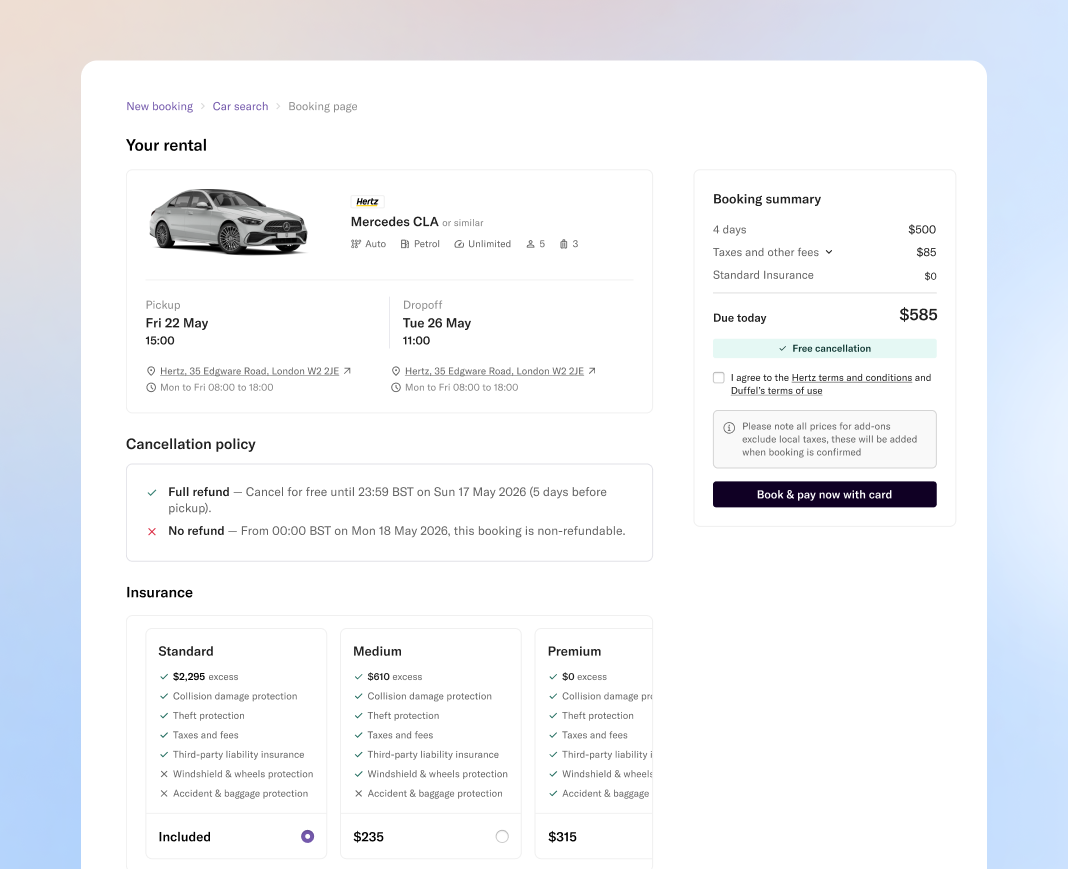Click the Mercedes CLA car name
The image size is (1068, 869).
[394, 222]
